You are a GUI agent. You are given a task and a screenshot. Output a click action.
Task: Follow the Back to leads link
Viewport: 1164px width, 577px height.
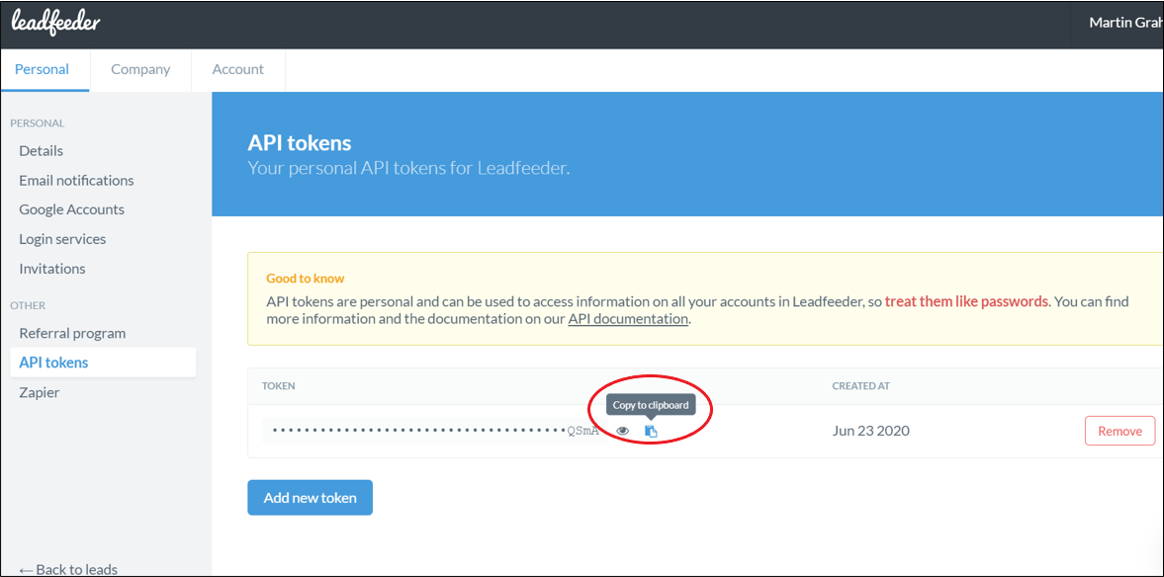(66, 568)
